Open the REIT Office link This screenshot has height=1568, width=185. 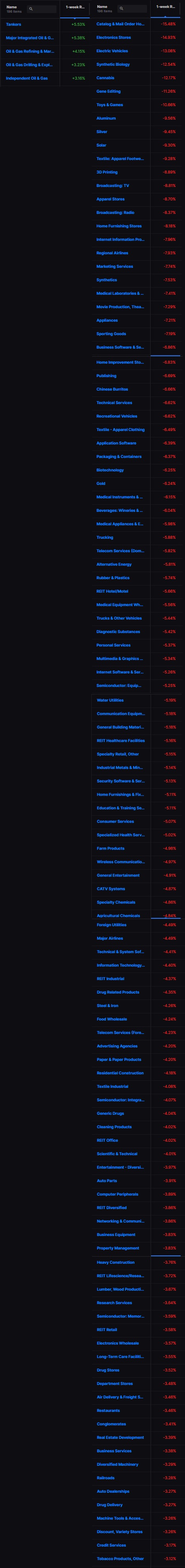point(108,1141)
